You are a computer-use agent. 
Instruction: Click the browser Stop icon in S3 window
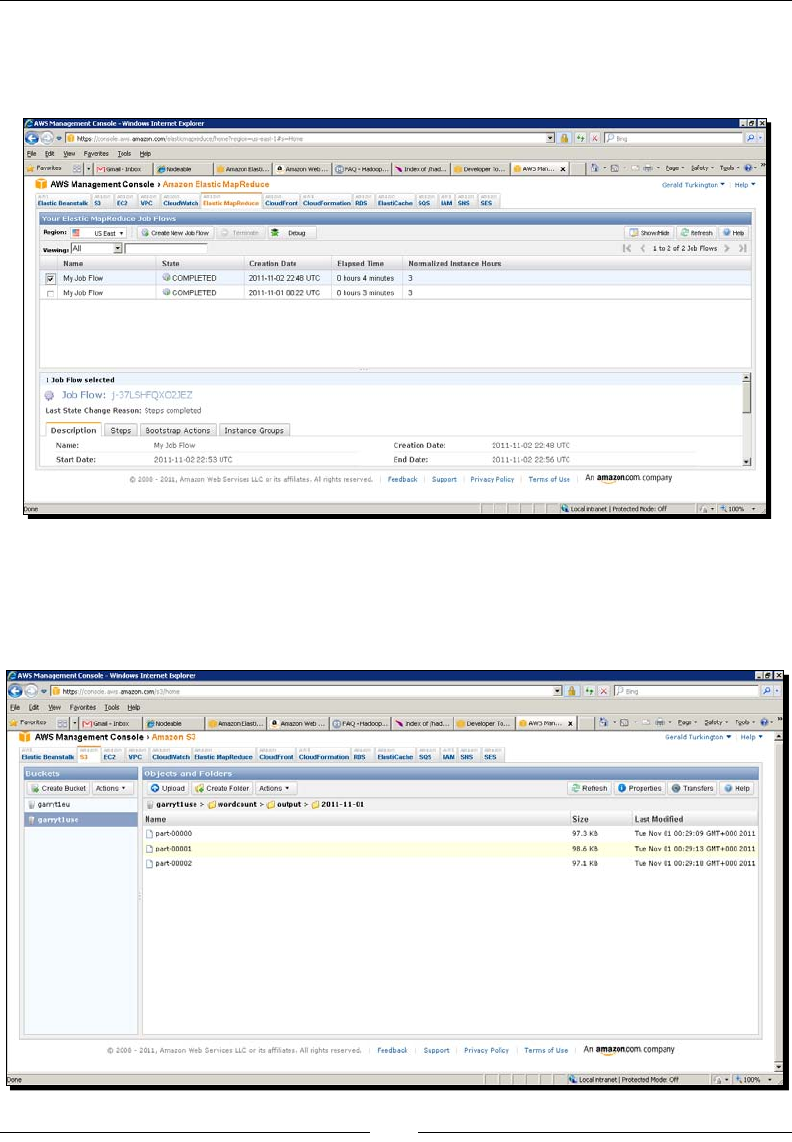(603, 690)
